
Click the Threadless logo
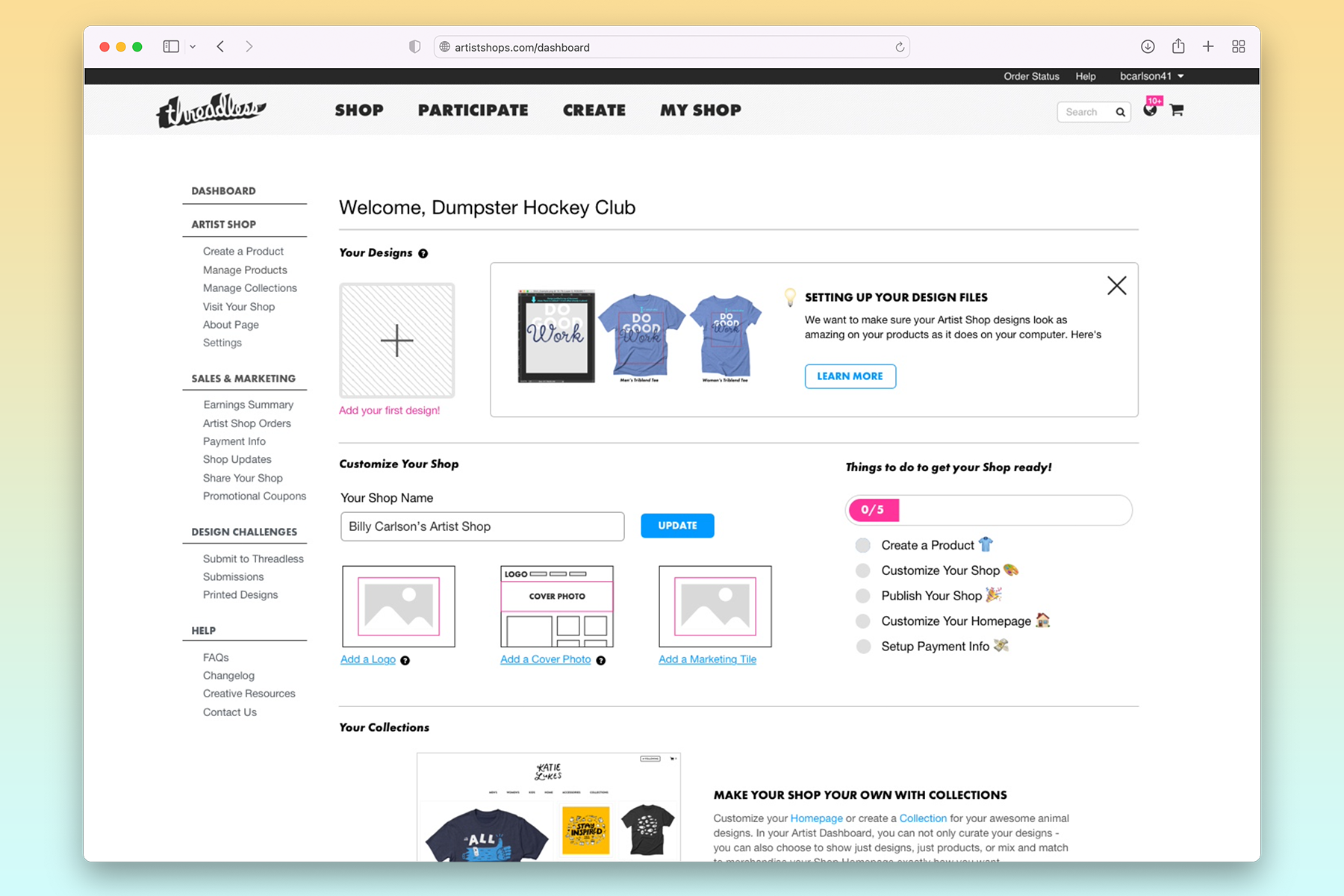[211, 111]
